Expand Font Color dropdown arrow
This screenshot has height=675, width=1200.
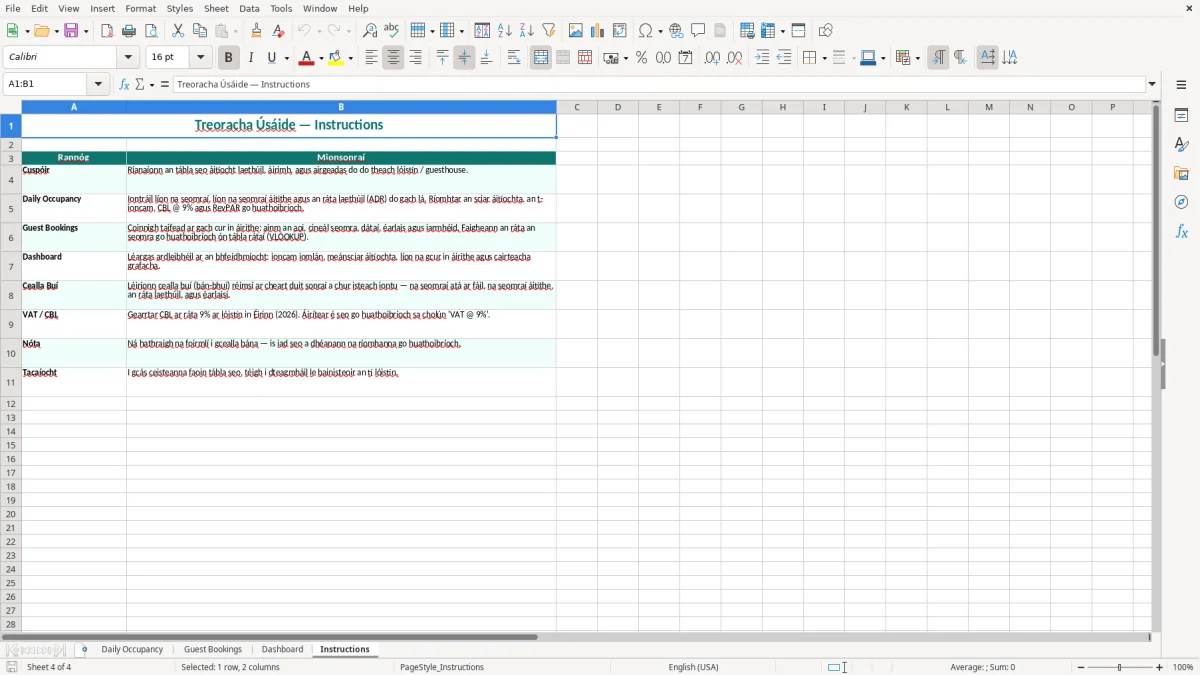pos(321,58)
